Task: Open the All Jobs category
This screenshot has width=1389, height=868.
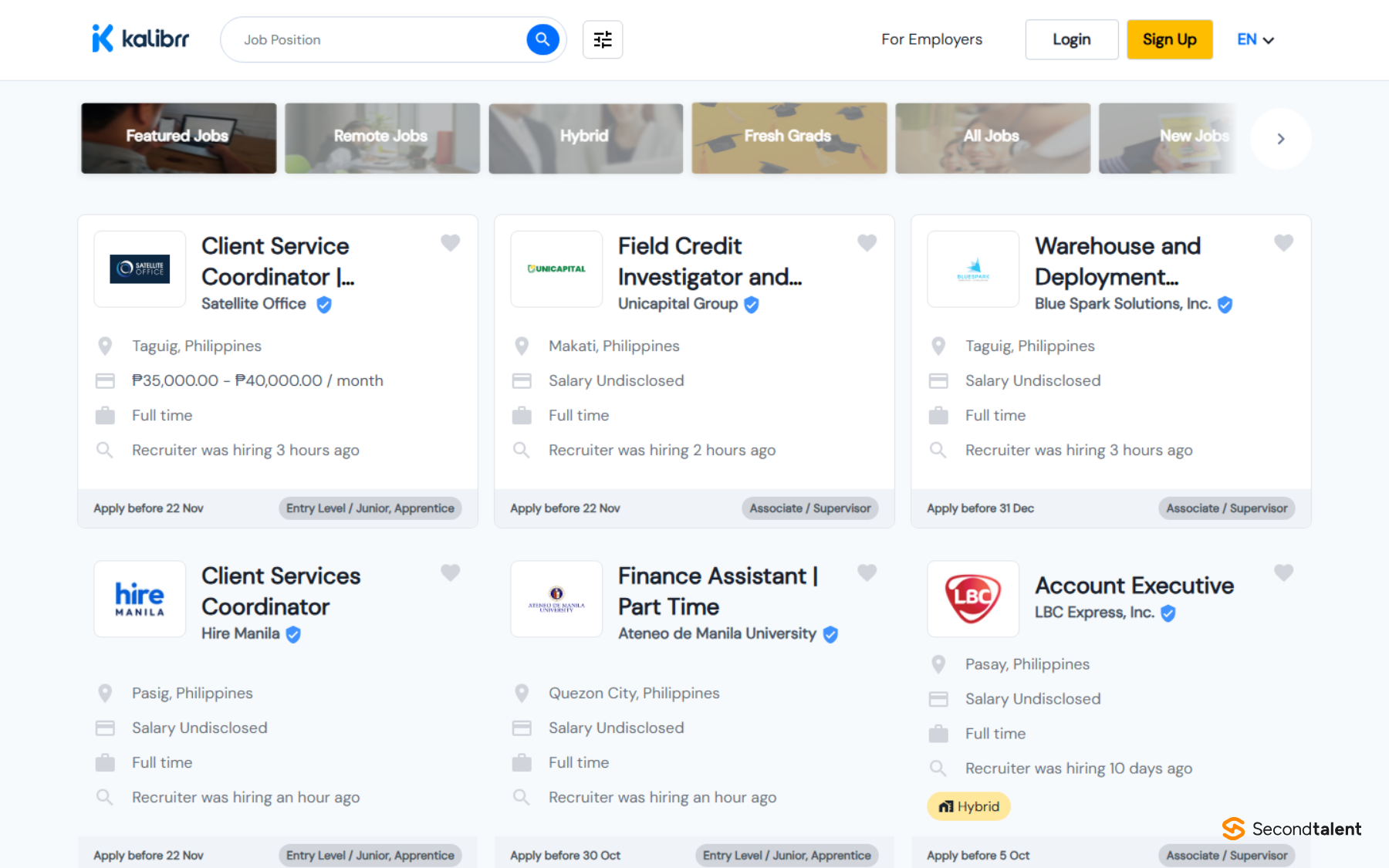Action: click(x=993, y=138)
